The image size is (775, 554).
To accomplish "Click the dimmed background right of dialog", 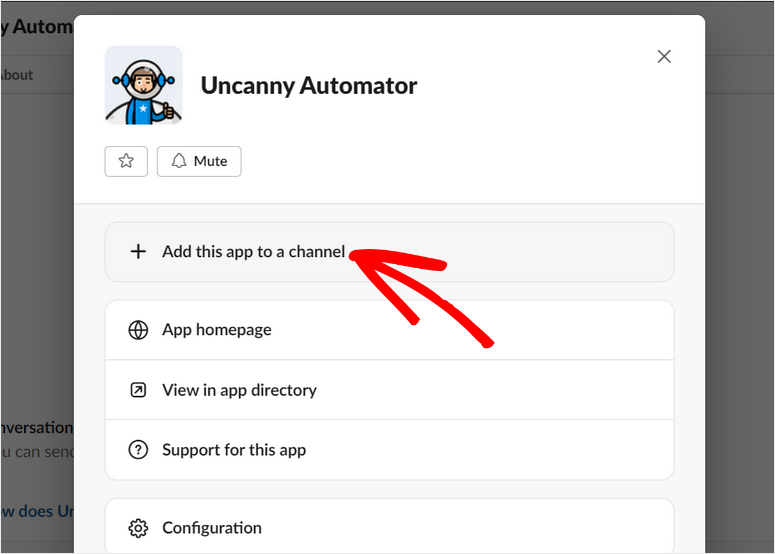I will coord(740,300).
